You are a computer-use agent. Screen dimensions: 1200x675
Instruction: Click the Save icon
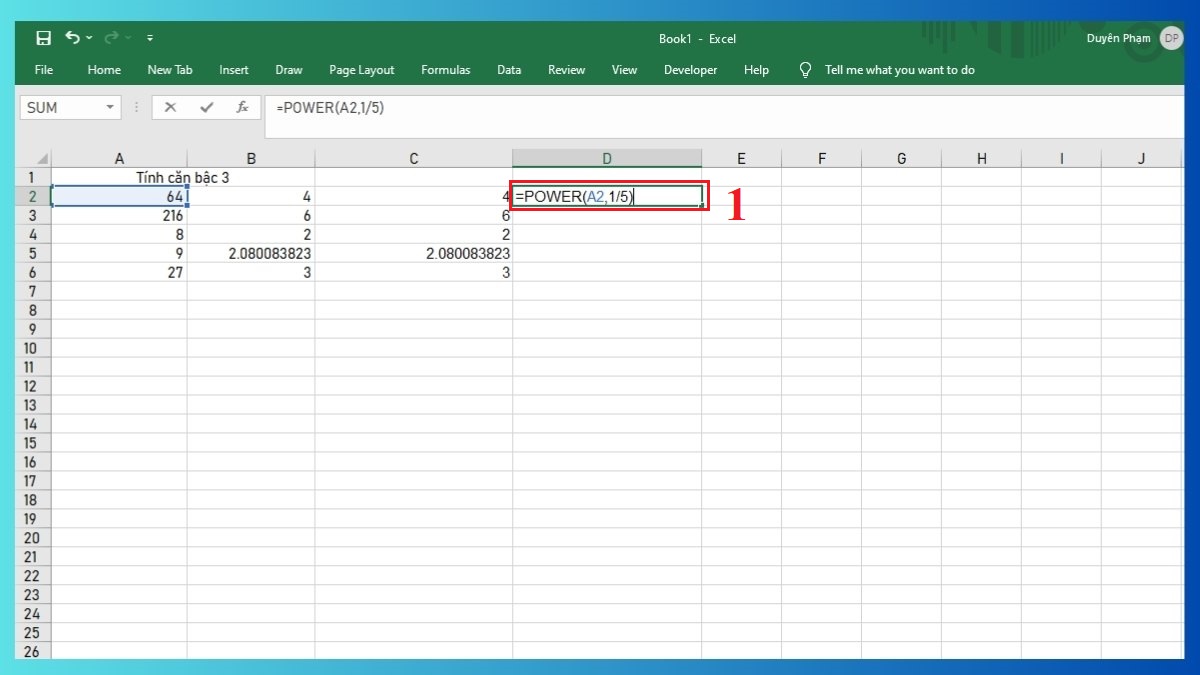pyautogui.click(x=42, y=37)
